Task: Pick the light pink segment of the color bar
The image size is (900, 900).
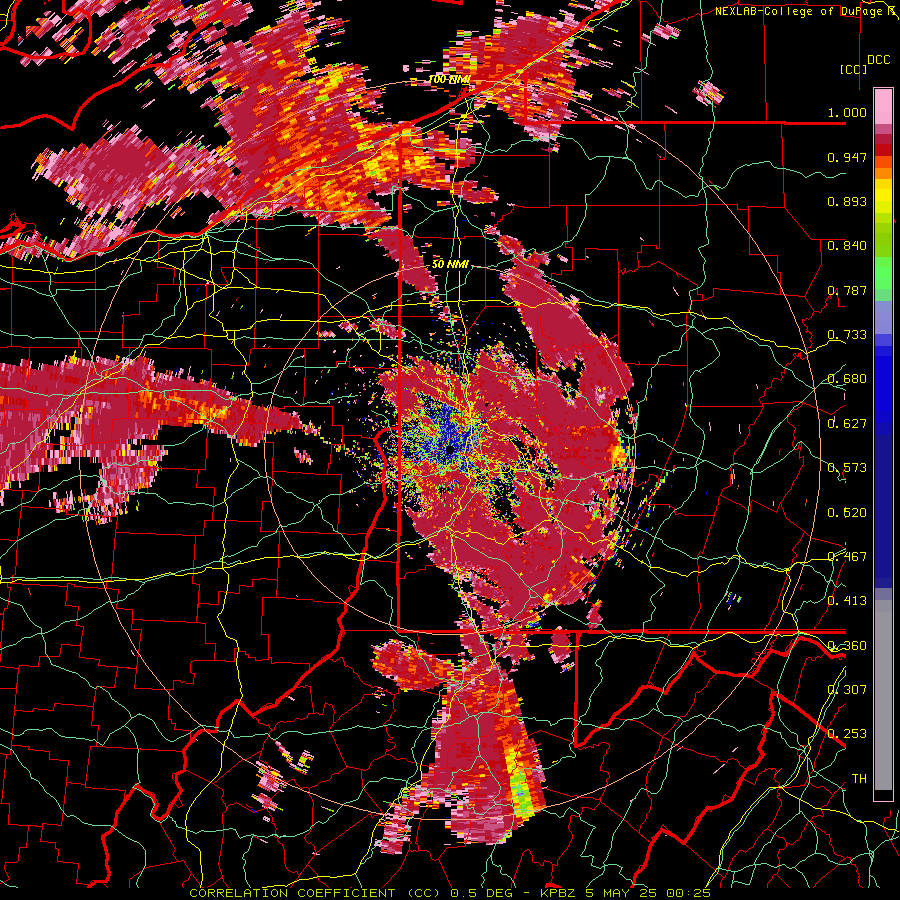Action: pos(883,108)
